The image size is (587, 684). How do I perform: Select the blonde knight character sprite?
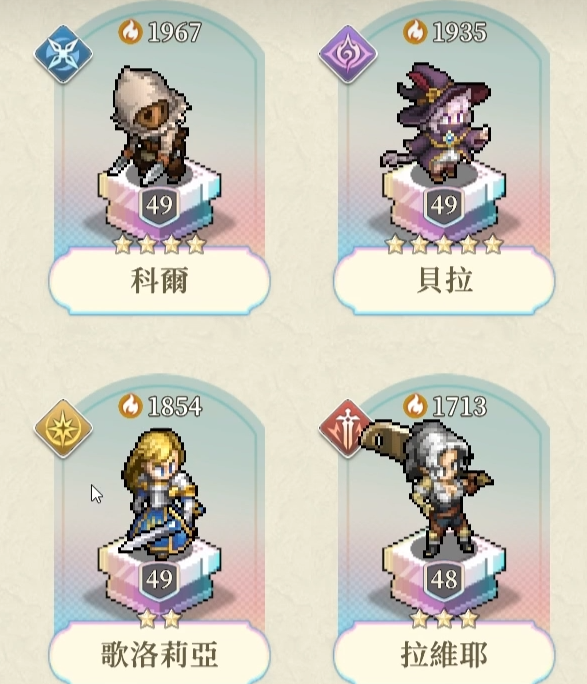pos(162,494)
